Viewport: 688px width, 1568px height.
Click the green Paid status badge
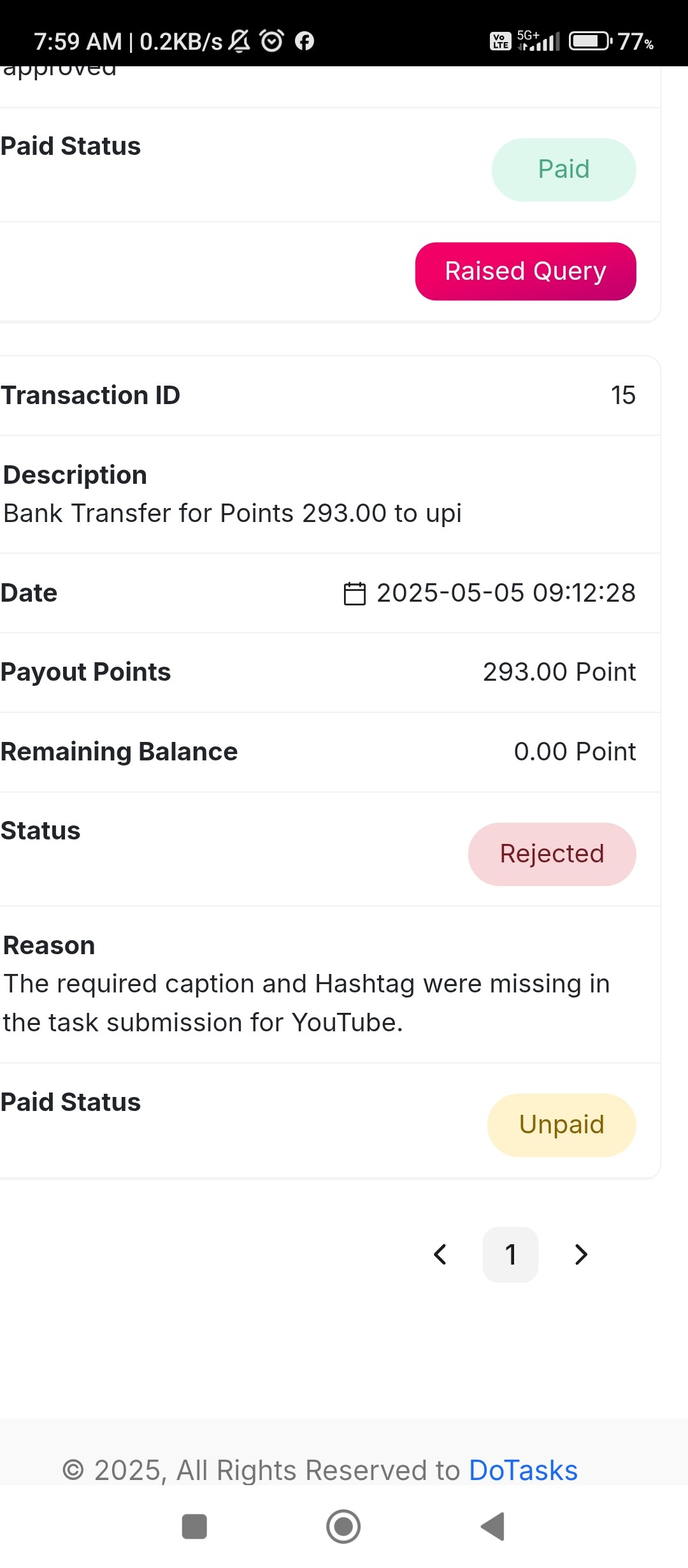(564, 170)
